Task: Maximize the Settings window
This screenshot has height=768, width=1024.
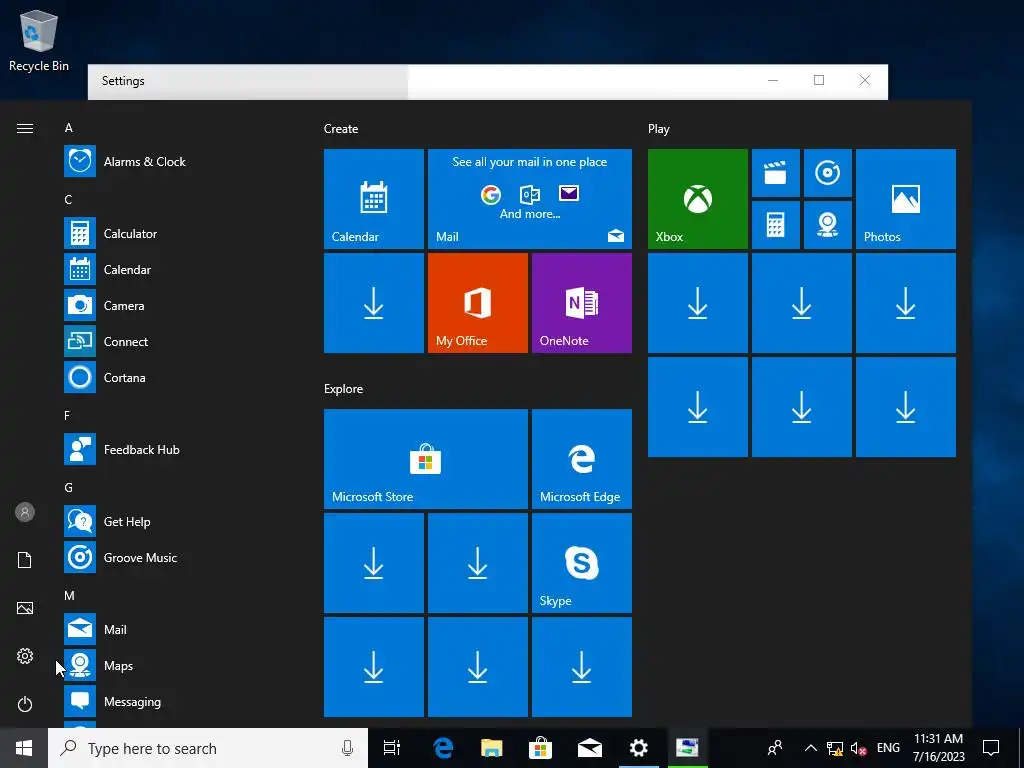Action: click(x=819, y=80)
